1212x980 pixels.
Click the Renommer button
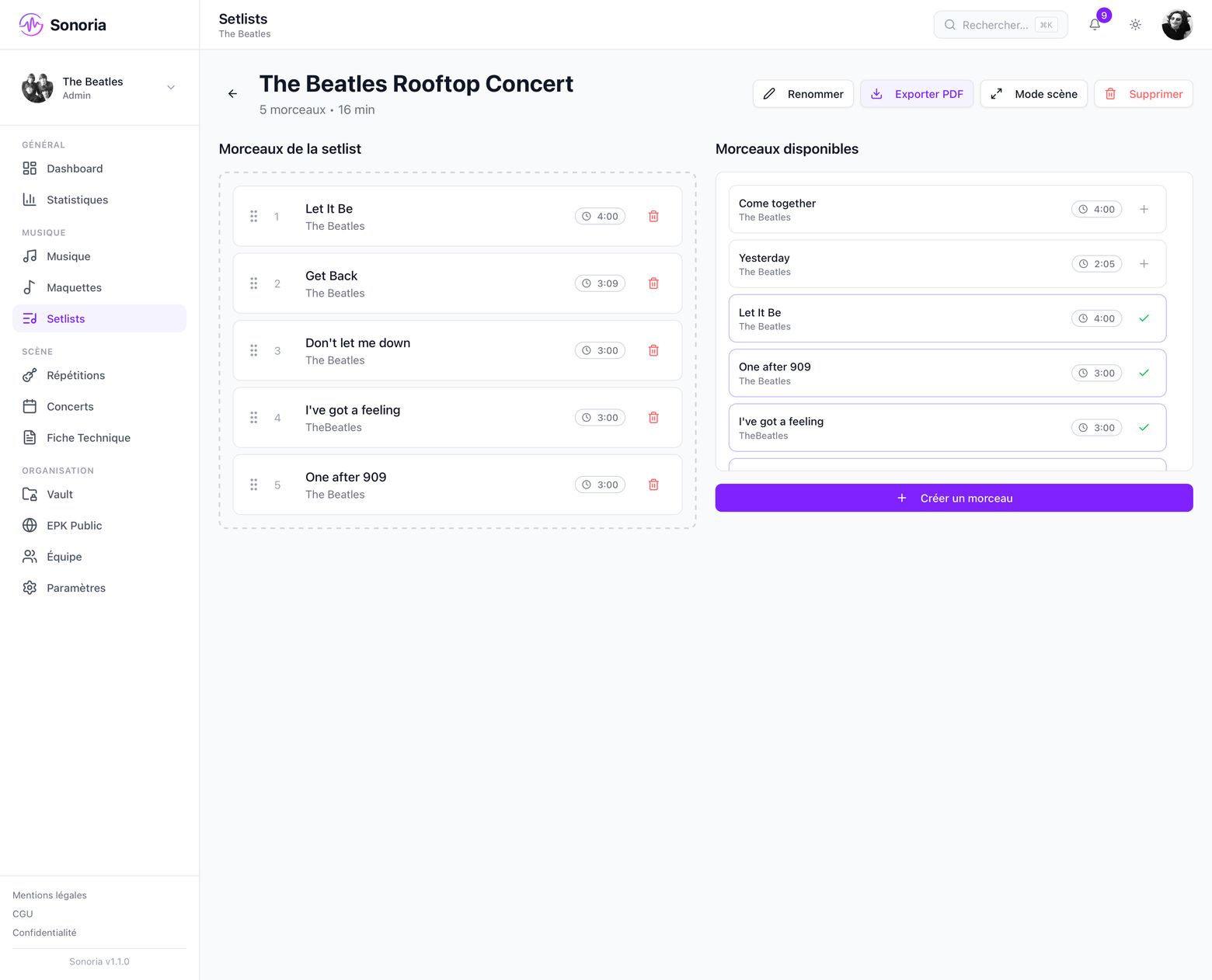point(803,94)
